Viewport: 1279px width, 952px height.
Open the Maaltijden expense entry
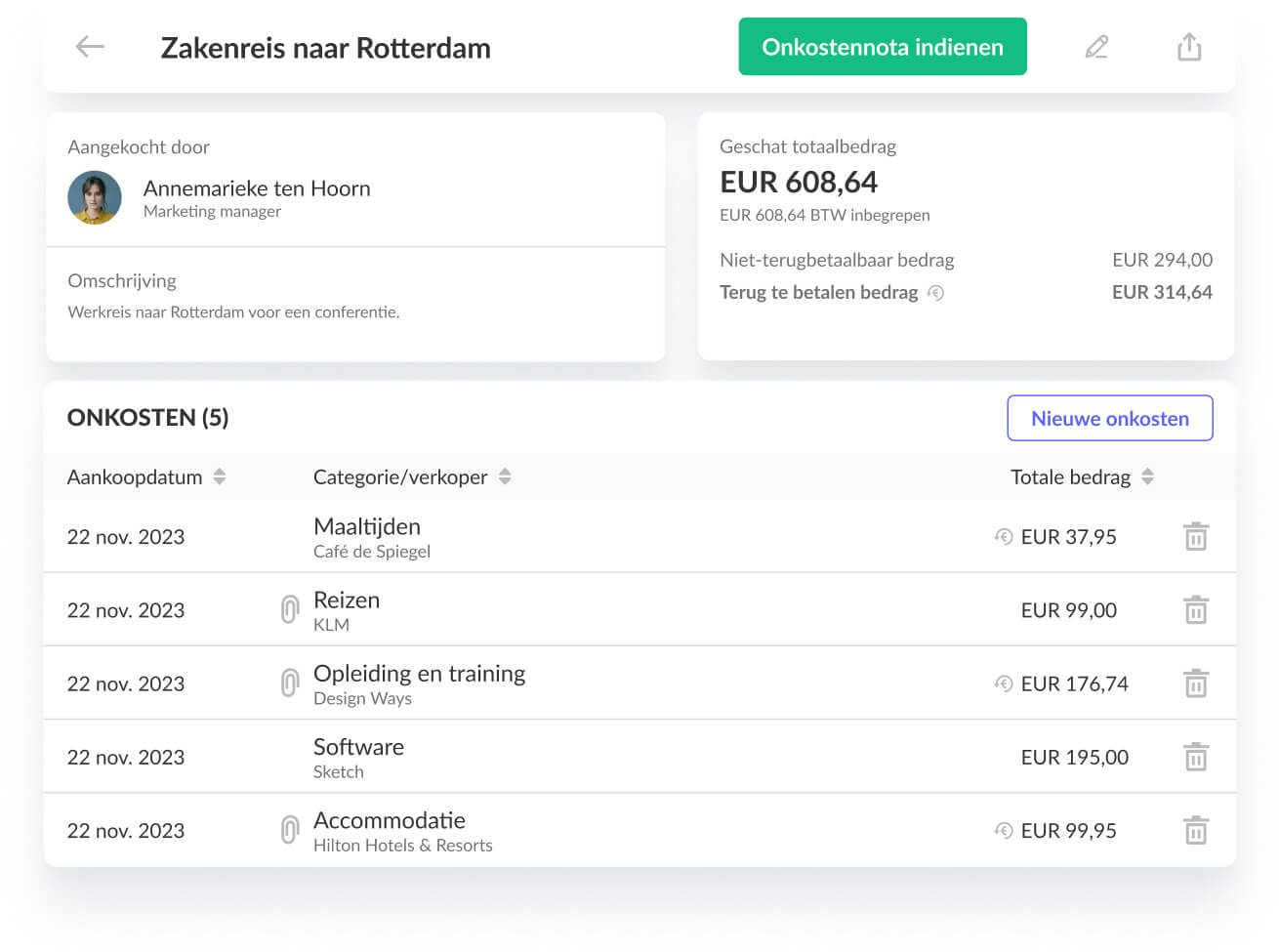click(639, 536)
